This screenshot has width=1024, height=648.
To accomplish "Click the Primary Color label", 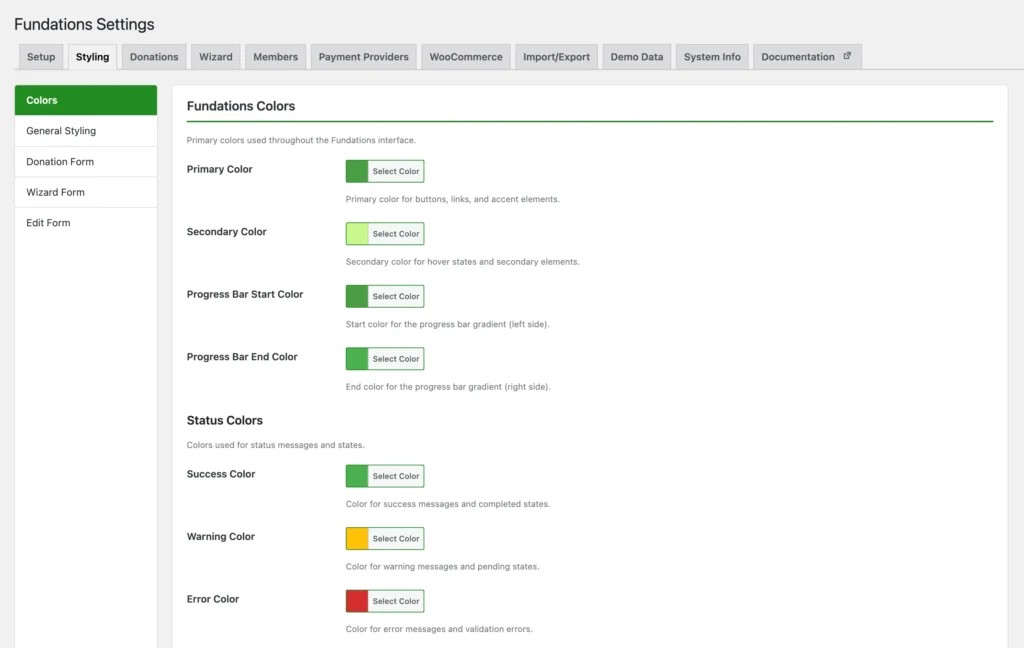I will click(x=219, y=169).
